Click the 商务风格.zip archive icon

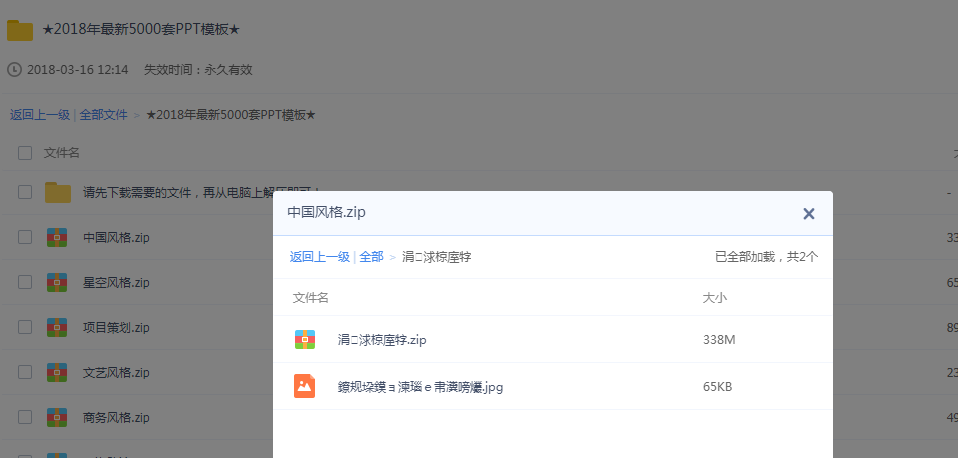(x=57, y=418)
